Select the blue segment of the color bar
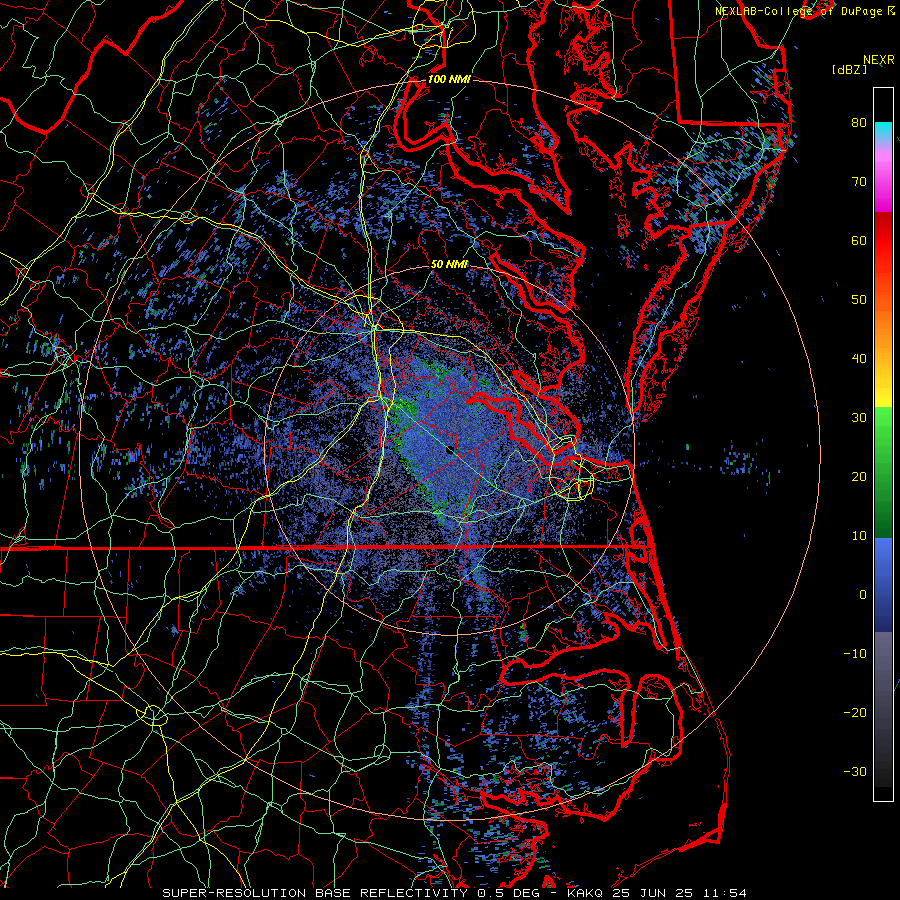Image resolution: width=900 pixels, height=900 pixels. click(883, 584)
